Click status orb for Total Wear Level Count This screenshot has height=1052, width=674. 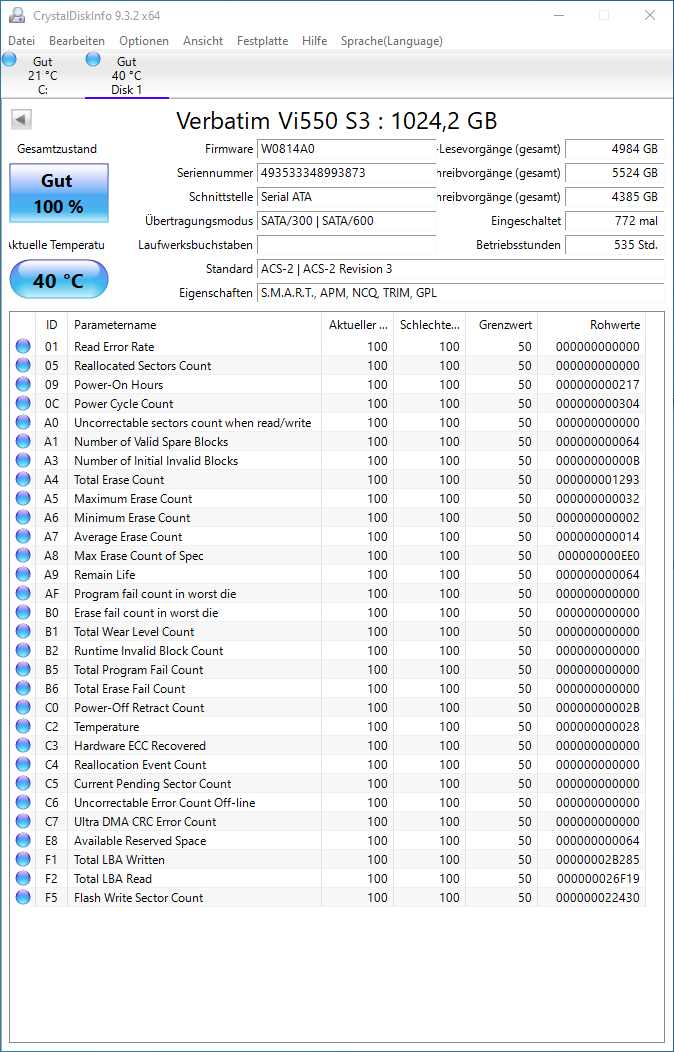tap(23, 631)
